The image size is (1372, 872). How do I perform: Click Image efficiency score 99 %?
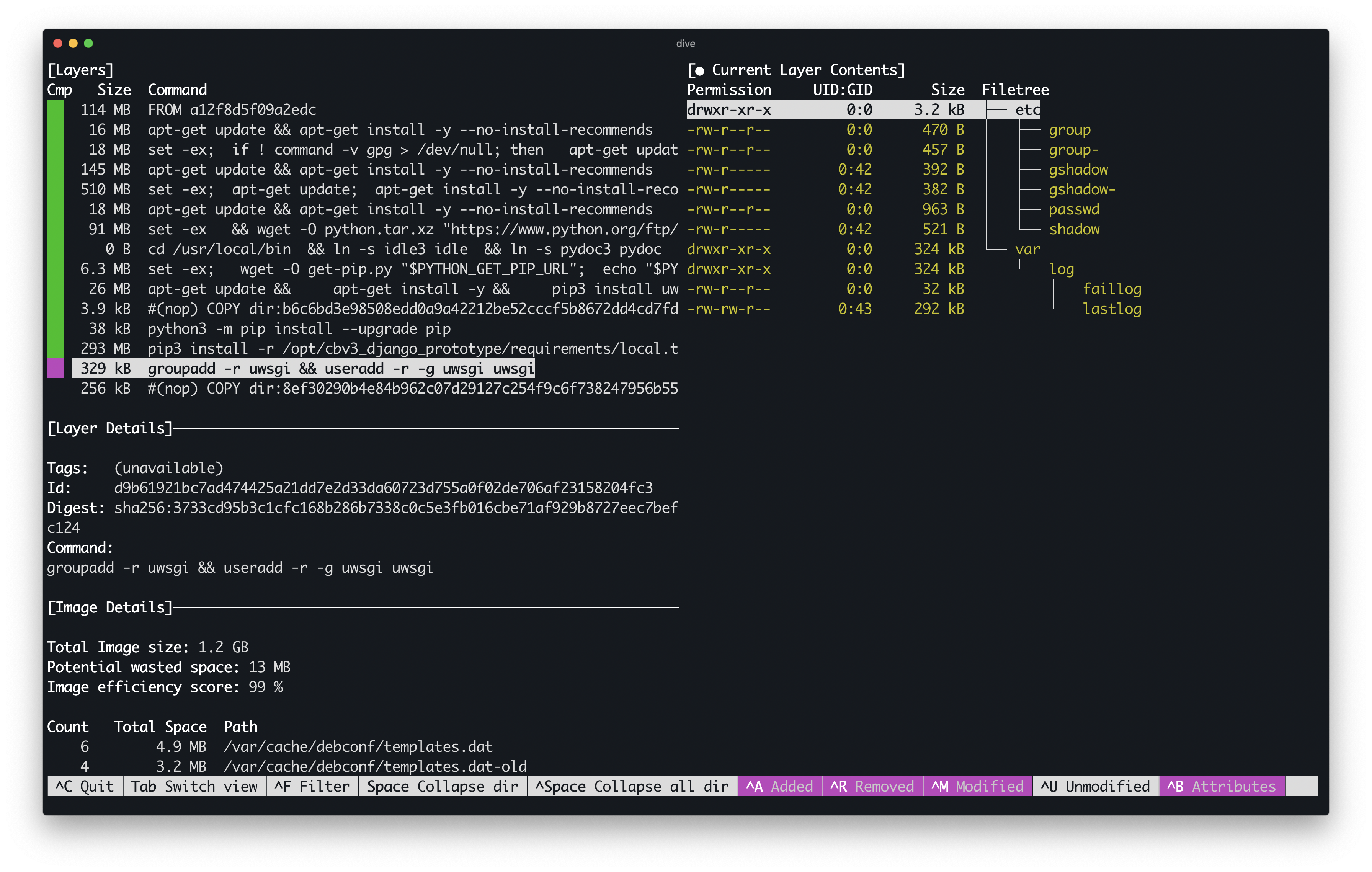point(165,687)
